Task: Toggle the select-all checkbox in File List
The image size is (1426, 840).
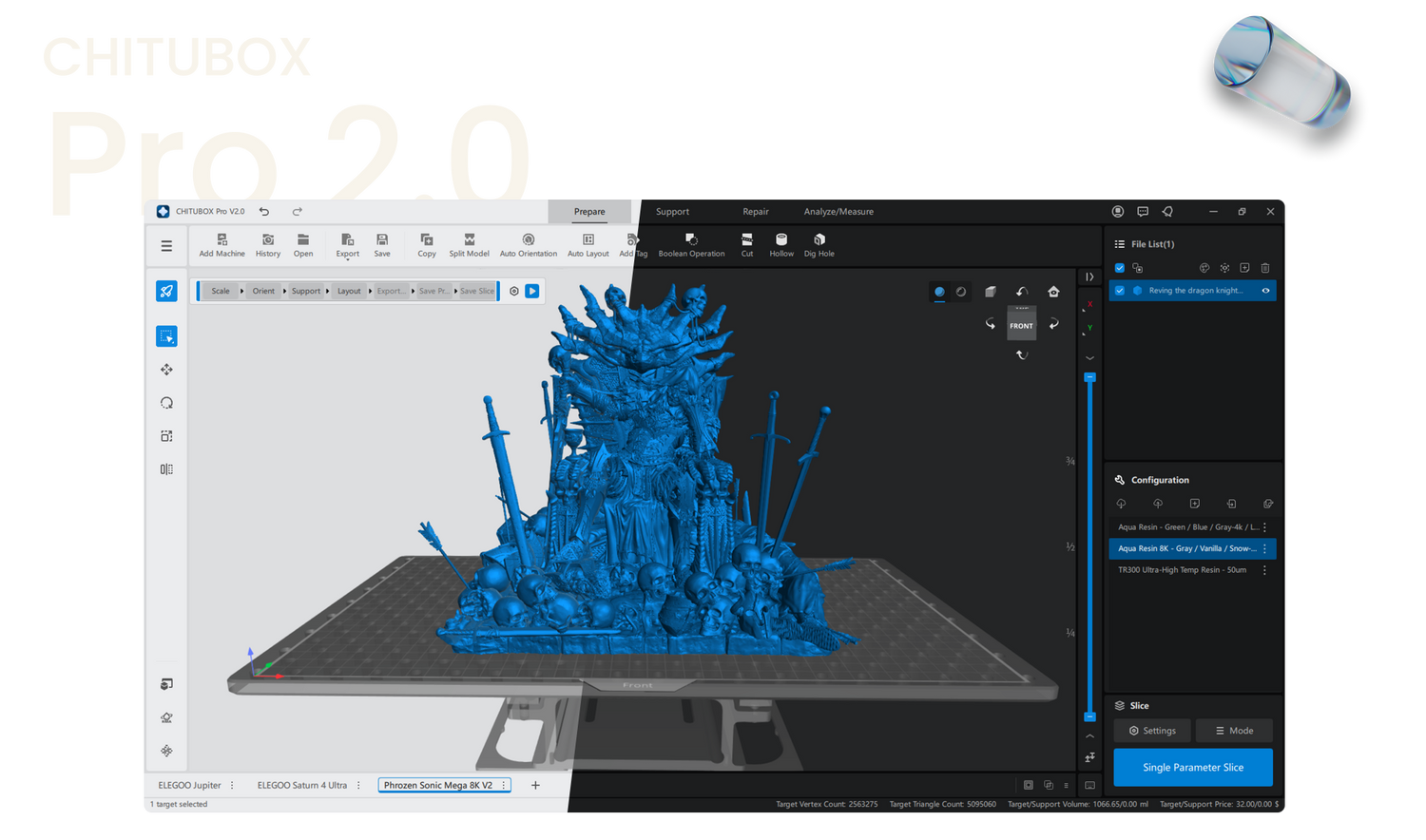Action: point(1120,268)
